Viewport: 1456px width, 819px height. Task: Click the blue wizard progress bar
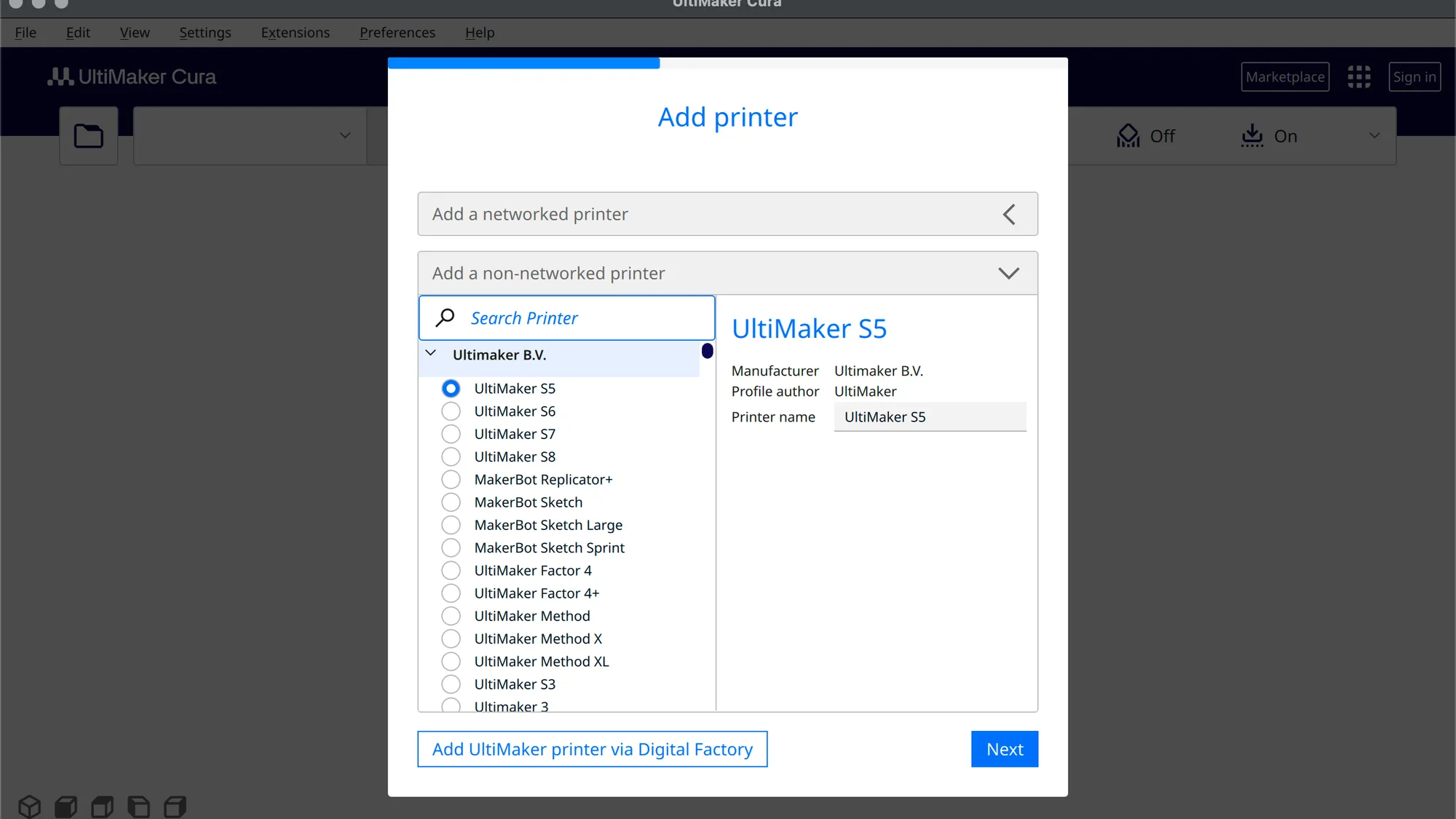point(524,63)
